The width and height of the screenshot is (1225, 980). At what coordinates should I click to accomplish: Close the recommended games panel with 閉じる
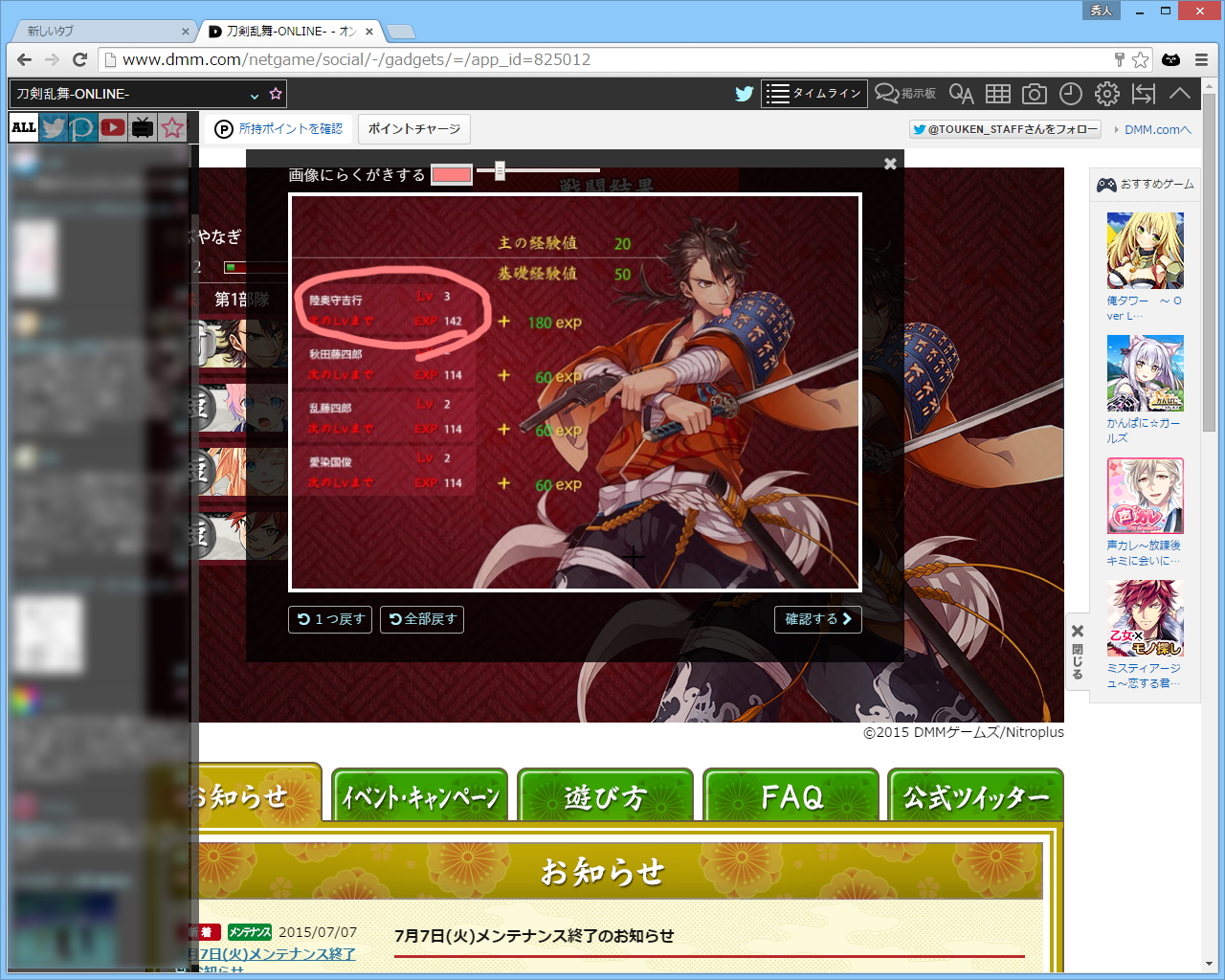pyautogui.click(x=1078, y=652)
